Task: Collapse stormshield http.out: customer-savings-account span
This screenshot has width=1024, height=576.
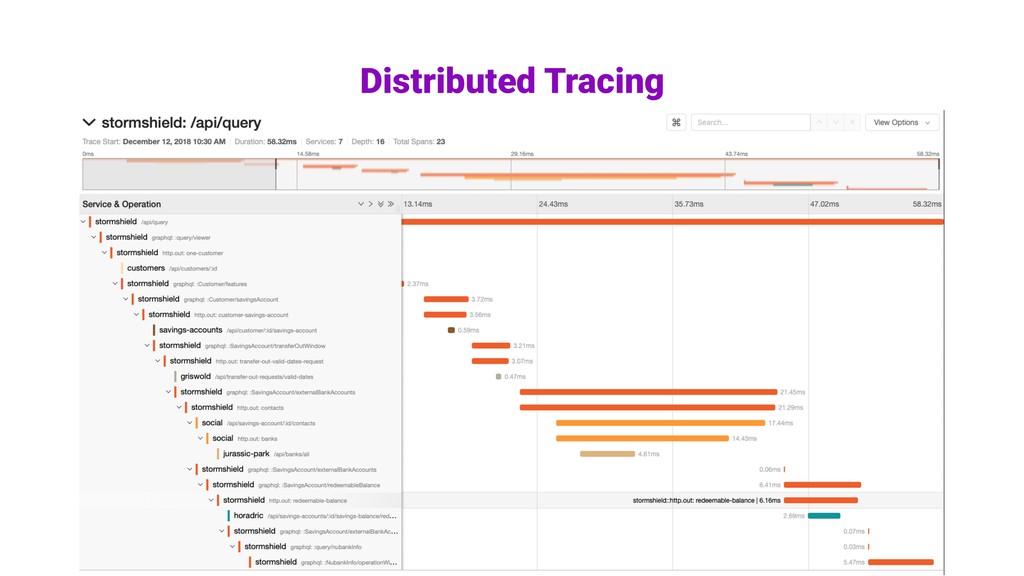Action: [136, 315]
